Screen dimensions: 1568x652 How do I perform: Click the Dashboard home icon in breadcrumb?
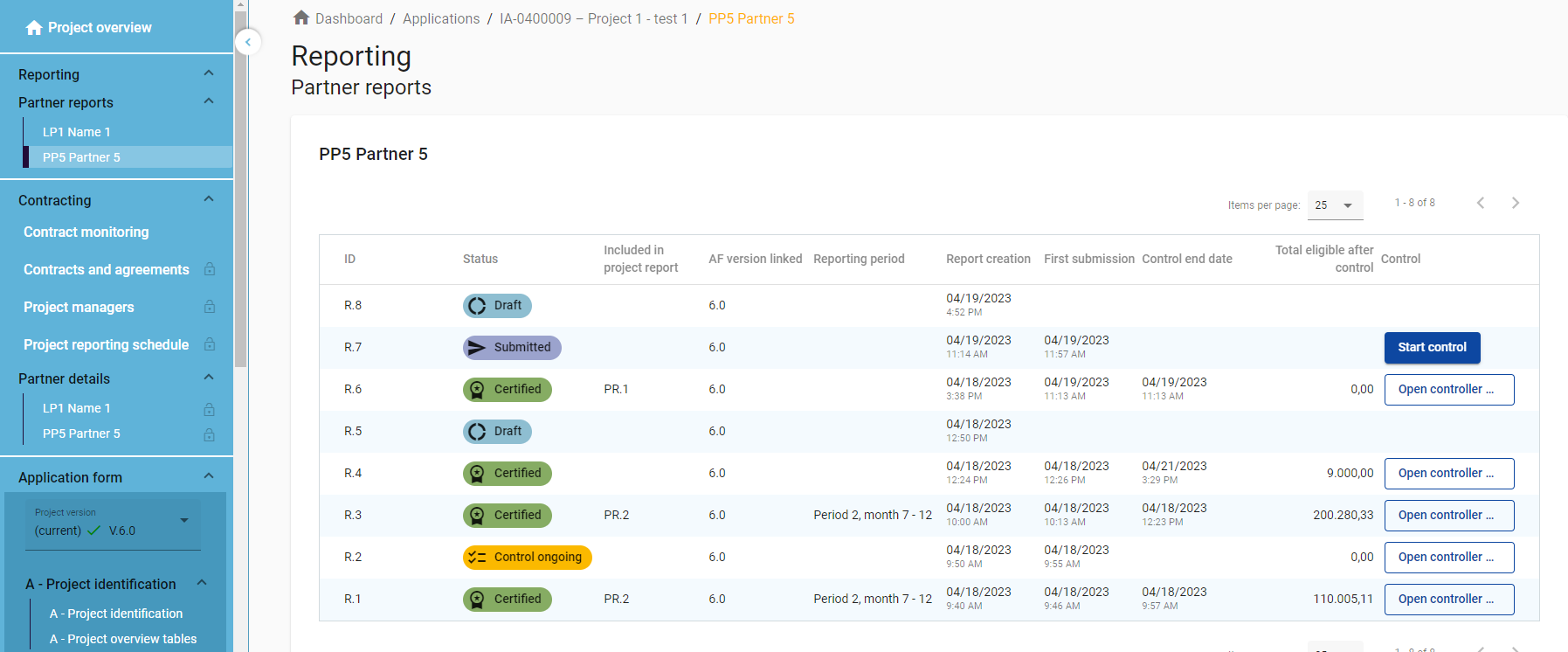pyautogui.click(x=301, y=18)
